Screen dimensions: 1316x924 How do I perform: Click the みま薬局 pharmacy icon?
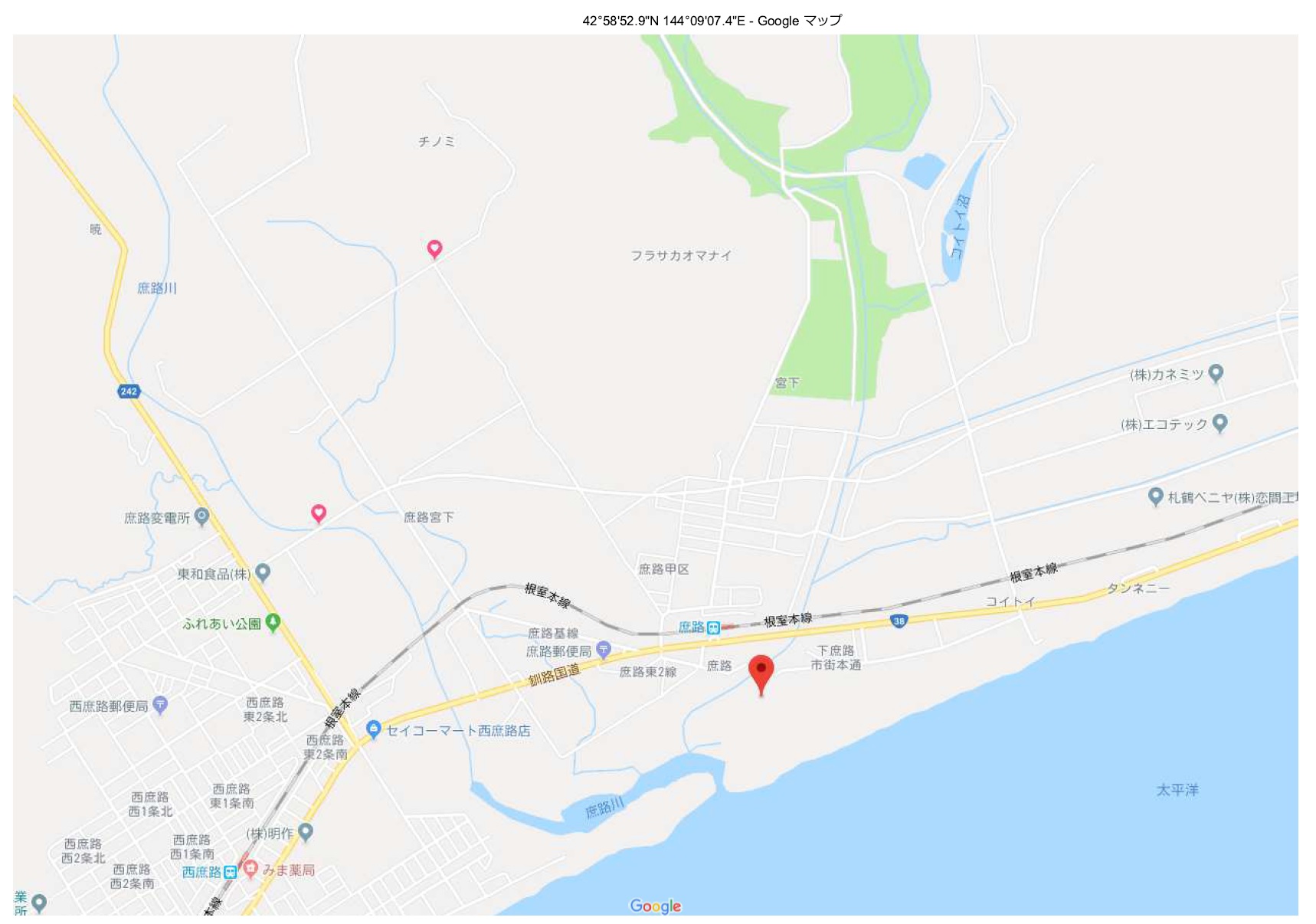[x=250, y=870]
